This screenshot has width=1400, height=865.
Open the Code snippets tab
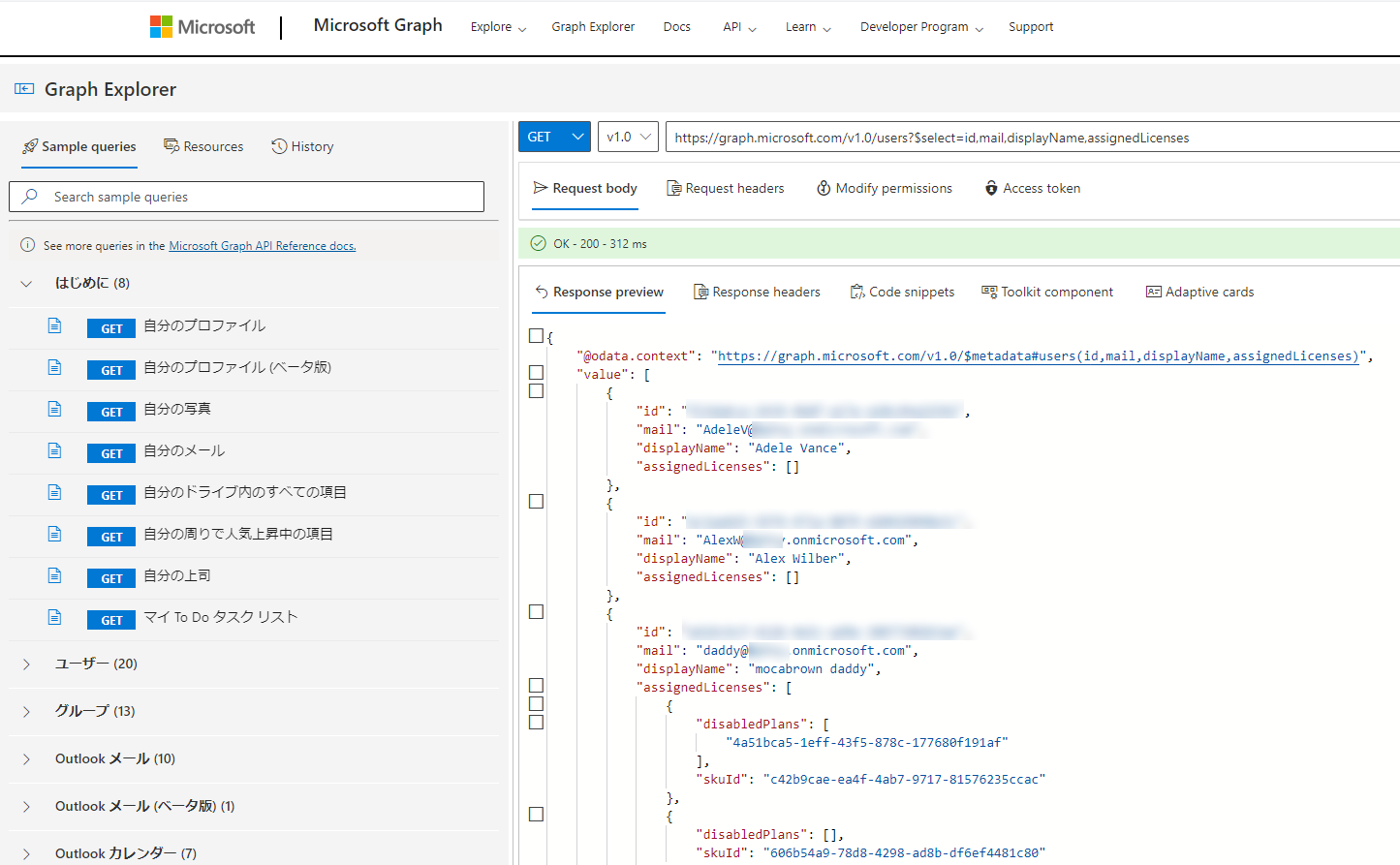pyautogui.click(x=902, y=292)
